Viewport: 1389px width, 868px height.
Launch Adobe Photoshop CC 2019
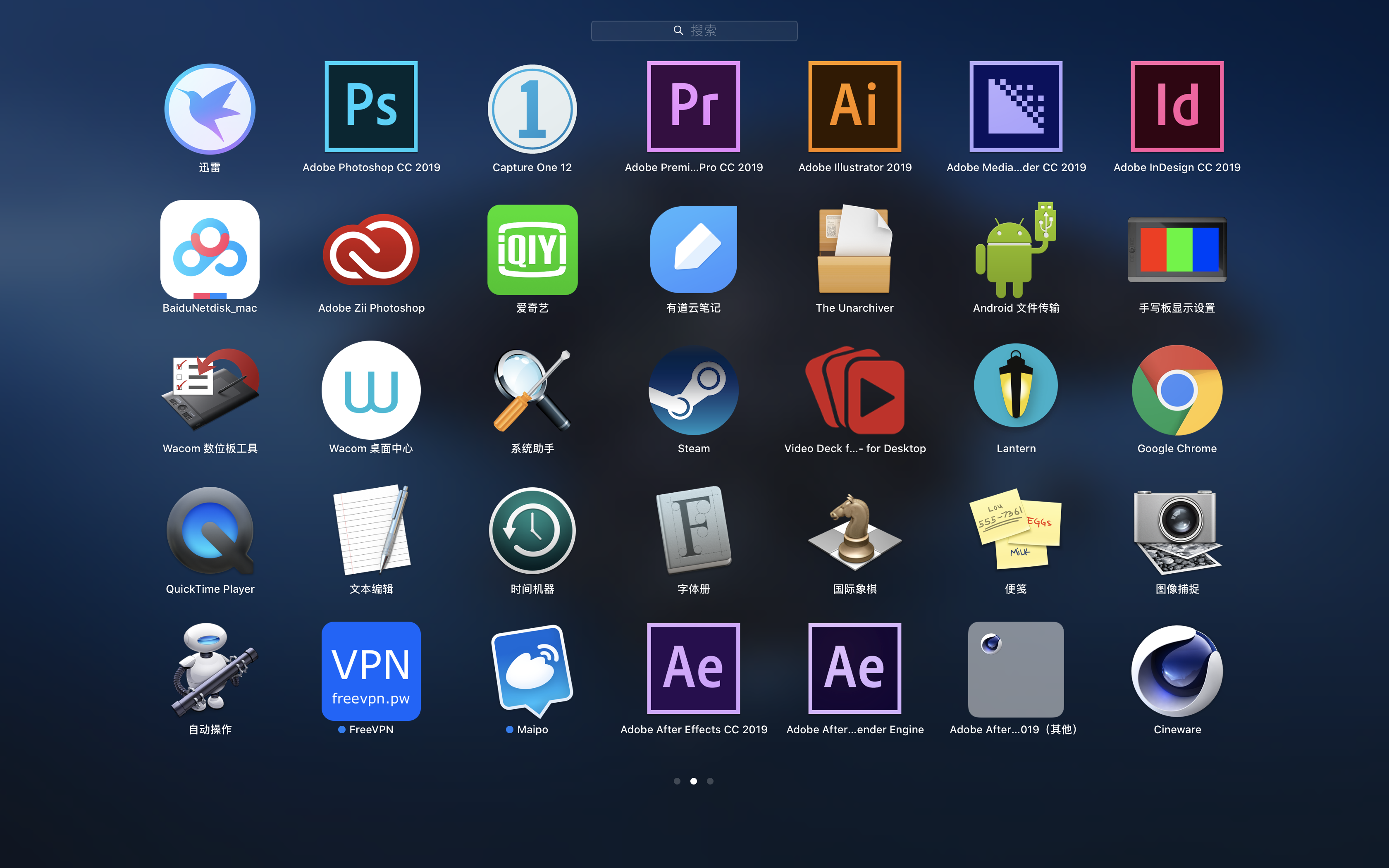click(371, 106)
